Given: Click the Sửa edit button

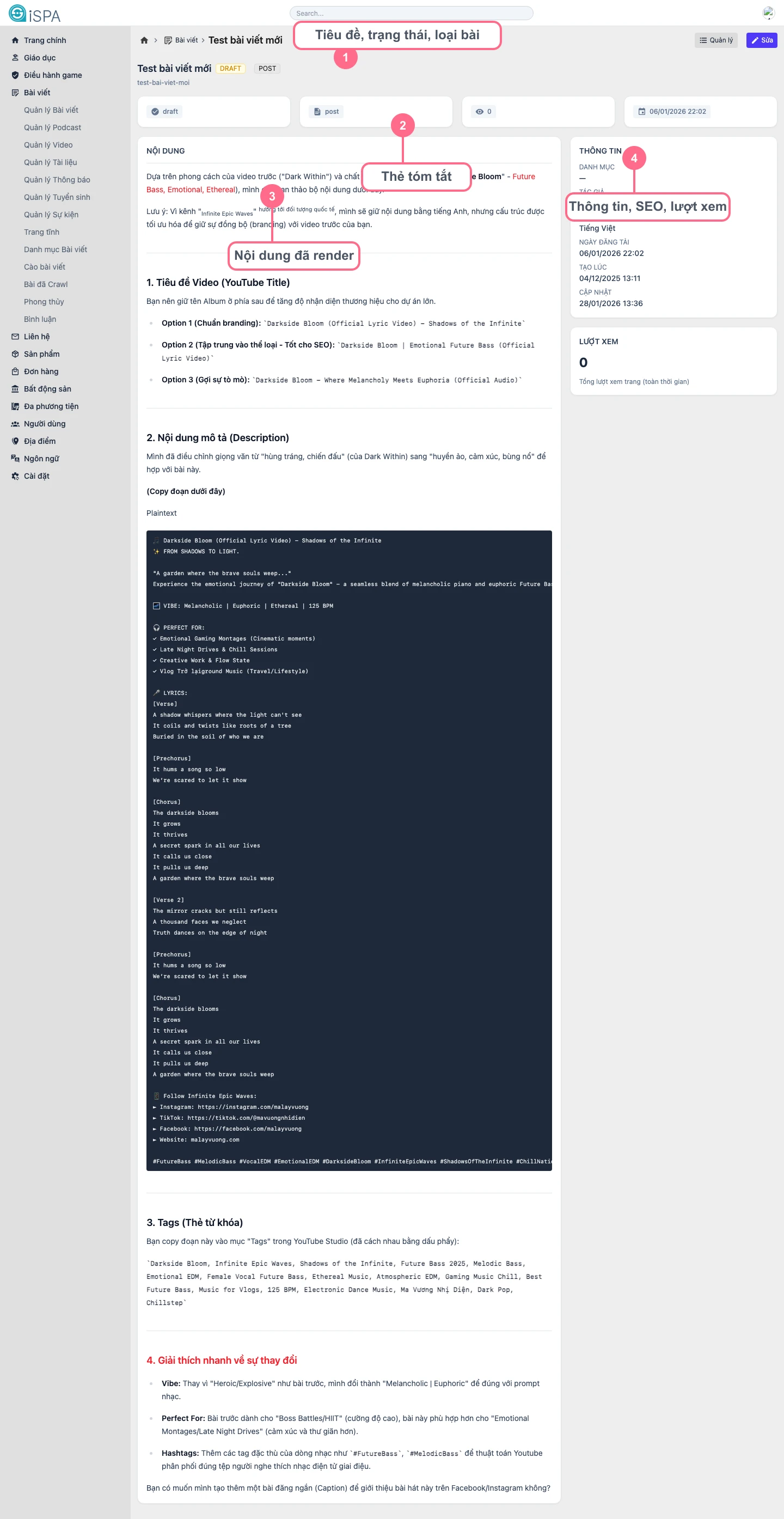Looking at the screenshot, I should coord(762,41).
